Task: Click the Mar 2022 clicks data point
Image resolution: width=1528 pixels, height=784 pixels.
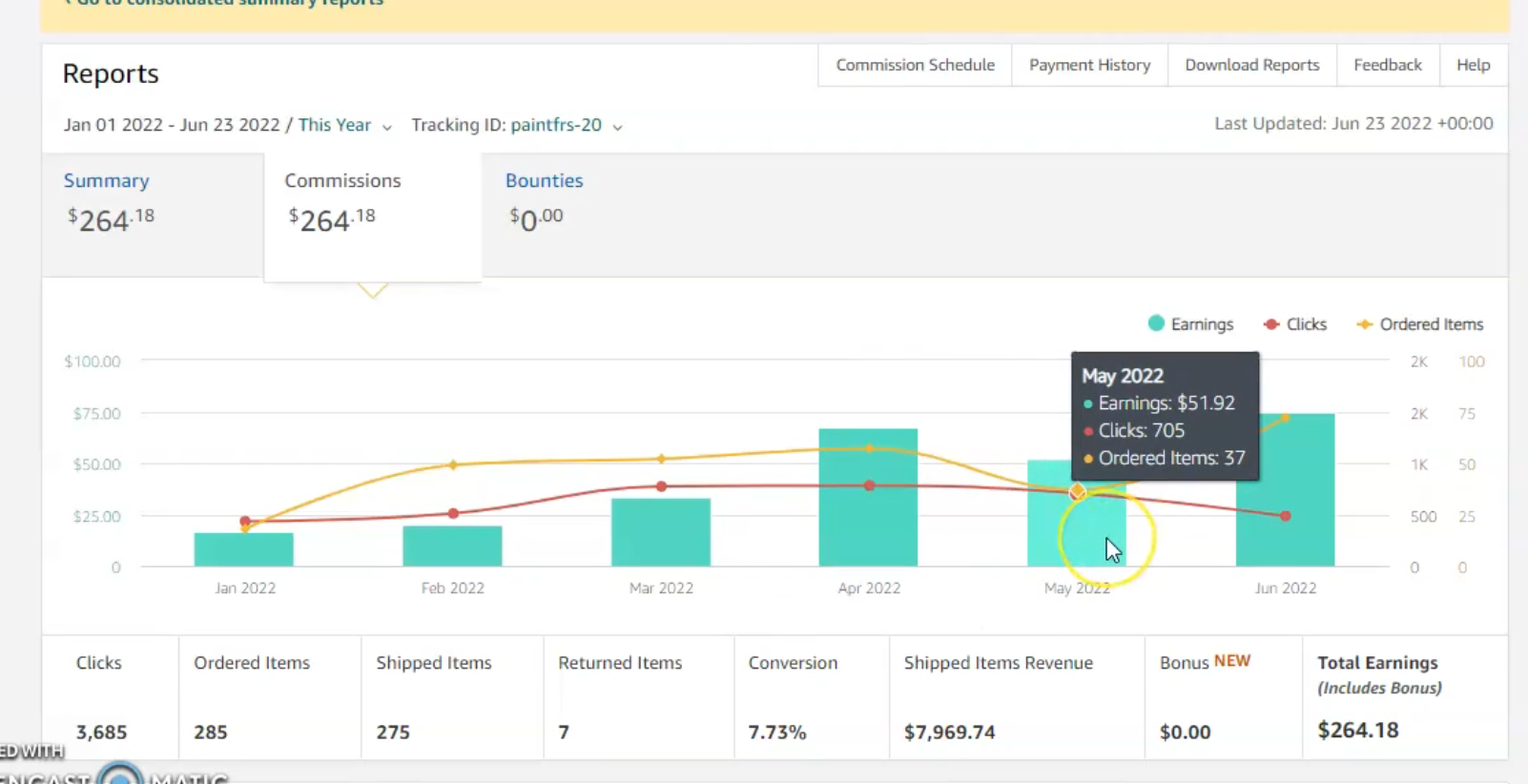Action: pyautogui.click(x=661, y=486)
